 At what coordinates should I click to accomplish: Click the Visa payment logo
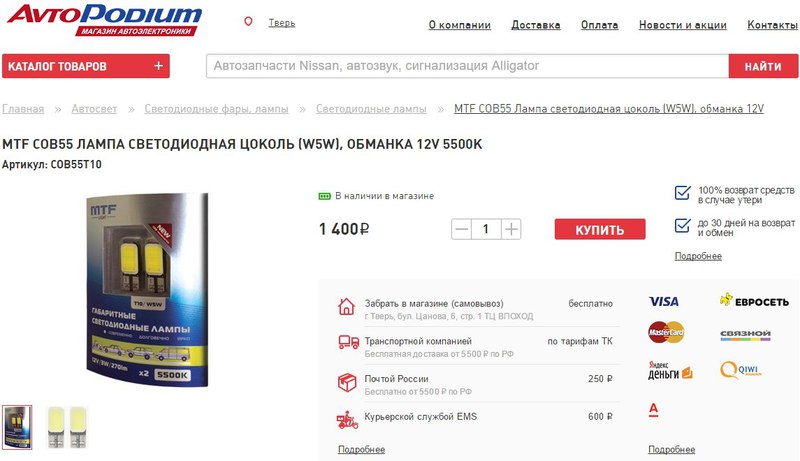click(x=663, y=301)
